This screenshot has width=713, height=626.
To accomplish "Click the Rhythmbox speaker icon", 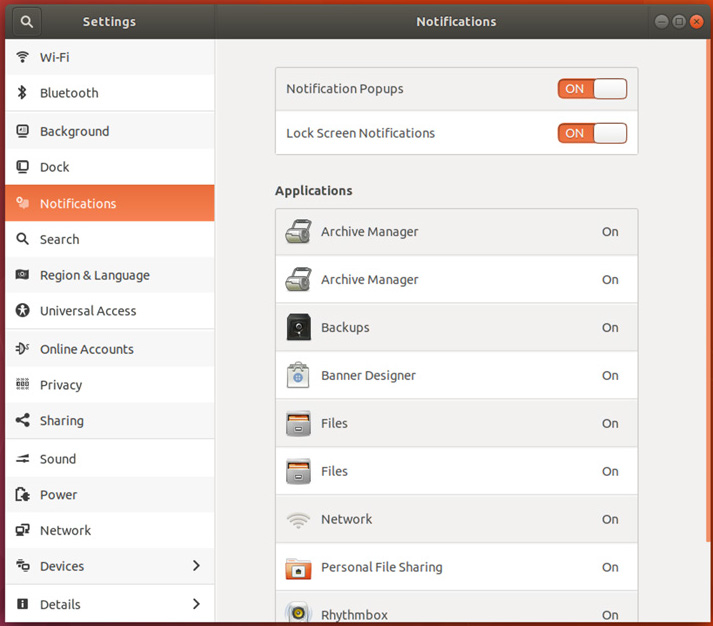I will click(298, 613).
